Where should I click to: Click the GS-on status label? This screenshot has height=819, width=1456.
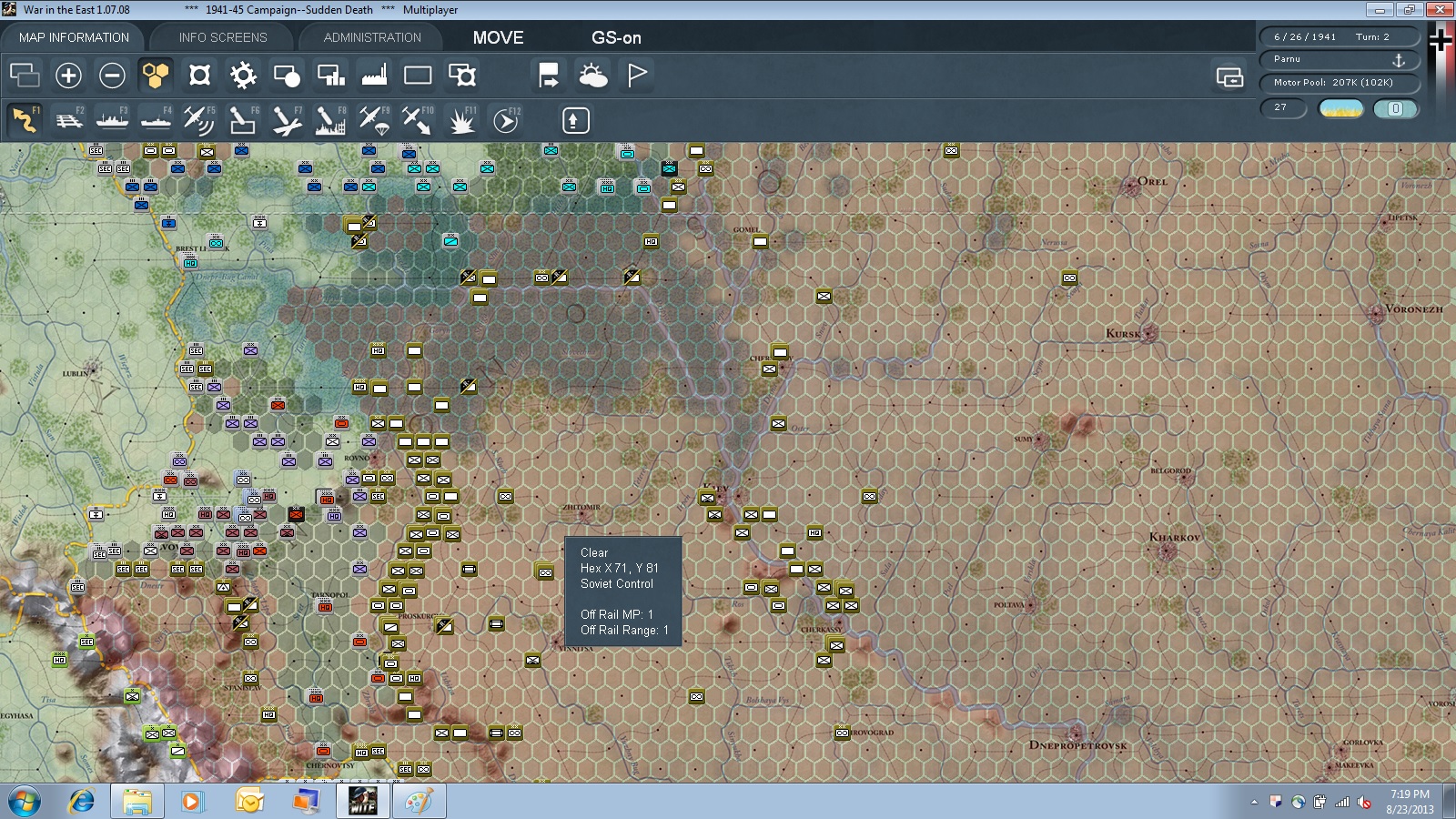click(616, 37)
